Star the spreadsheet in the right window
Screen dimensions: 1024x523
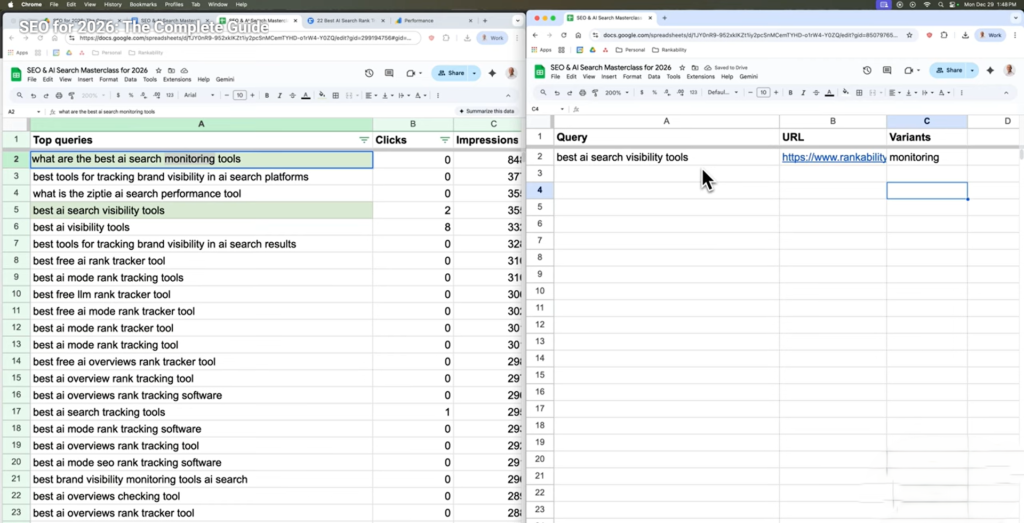pyautogui.click(x=683, y=67)
